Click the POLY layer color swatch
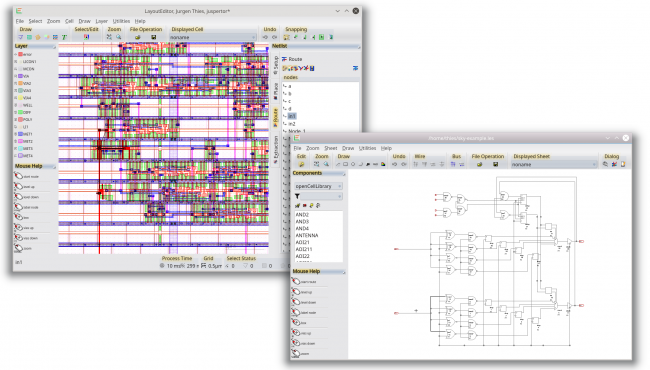This screenshot has width=650, height=370. (x=20, y=120)
